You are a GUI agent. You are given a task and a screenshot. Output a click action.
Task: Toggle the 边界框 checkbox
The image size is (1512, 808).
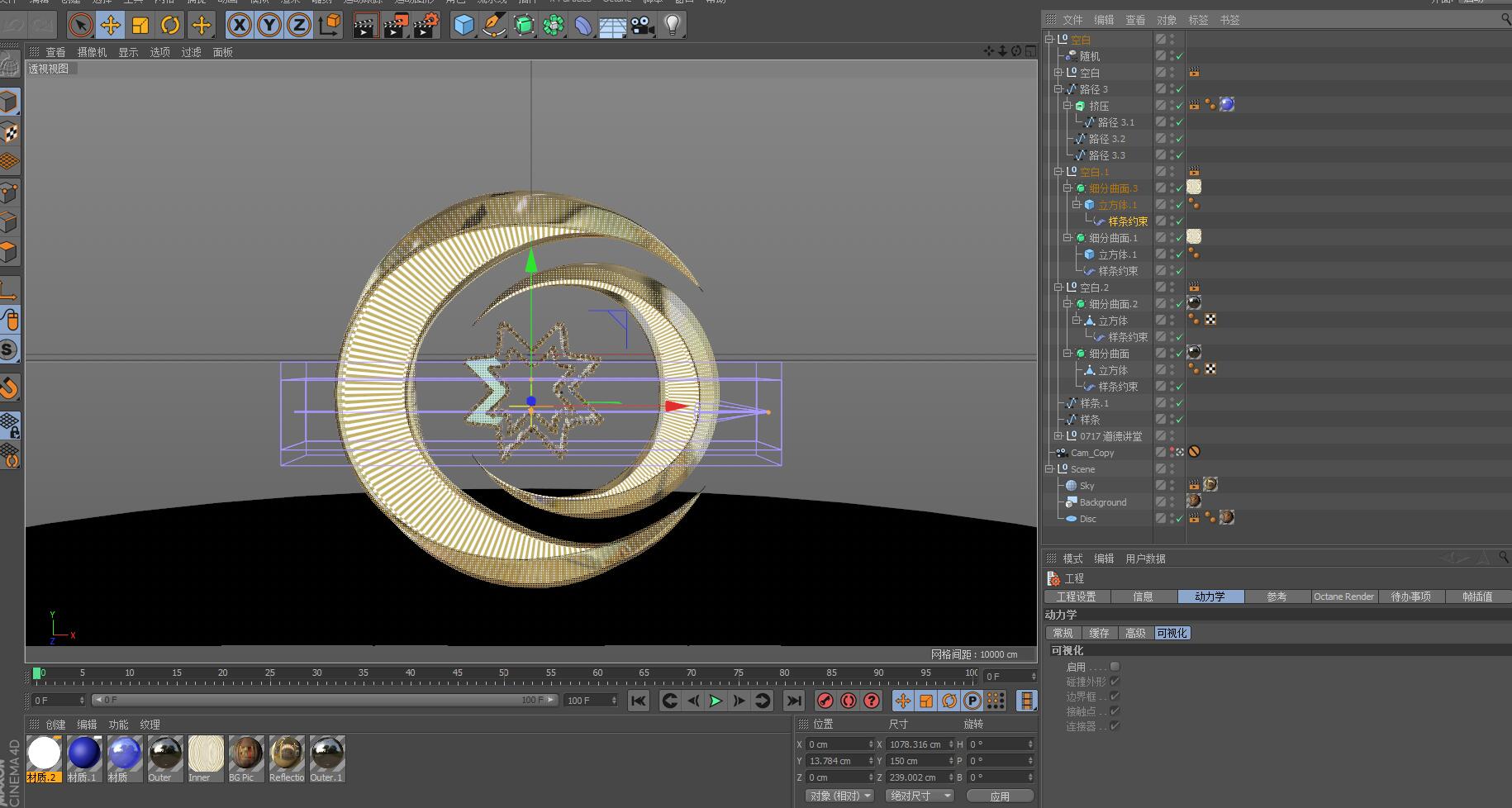coord(1115,696)
